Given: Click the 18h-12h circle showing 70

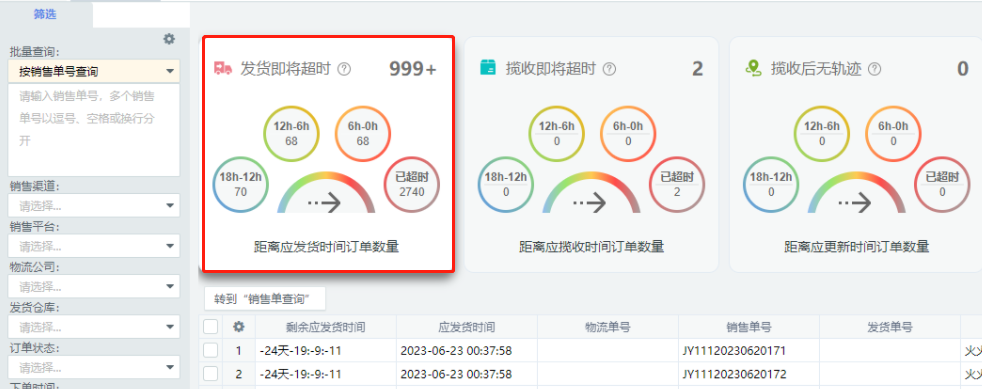Looking at the screenshot, I should [240, 184].
